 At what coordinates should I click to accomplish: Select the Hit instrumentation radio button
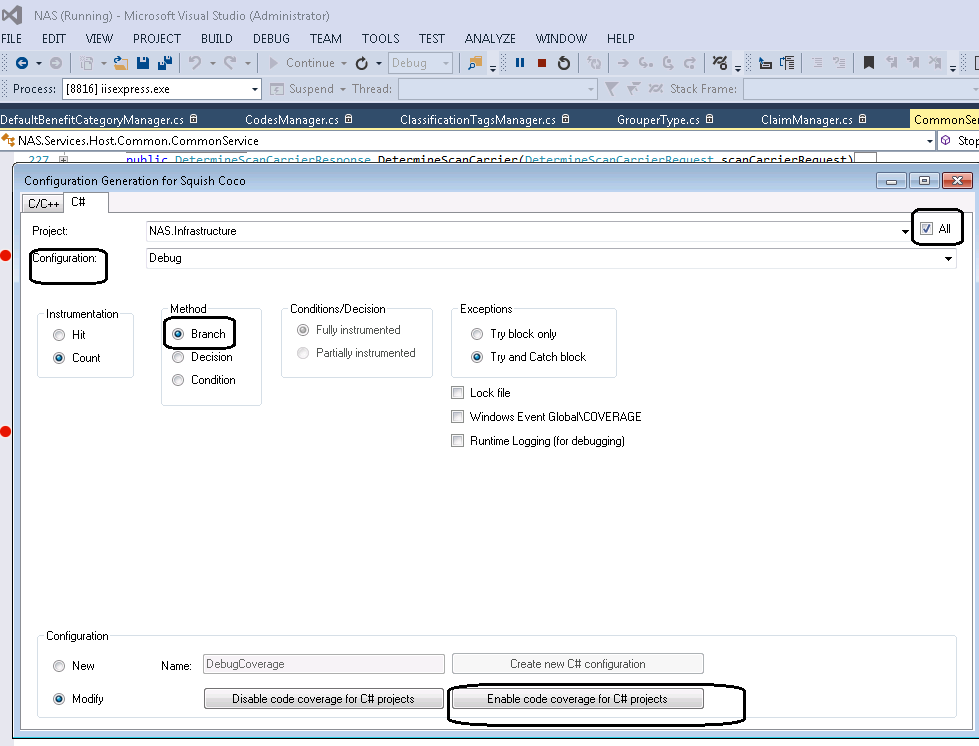[x=60, y=335]
